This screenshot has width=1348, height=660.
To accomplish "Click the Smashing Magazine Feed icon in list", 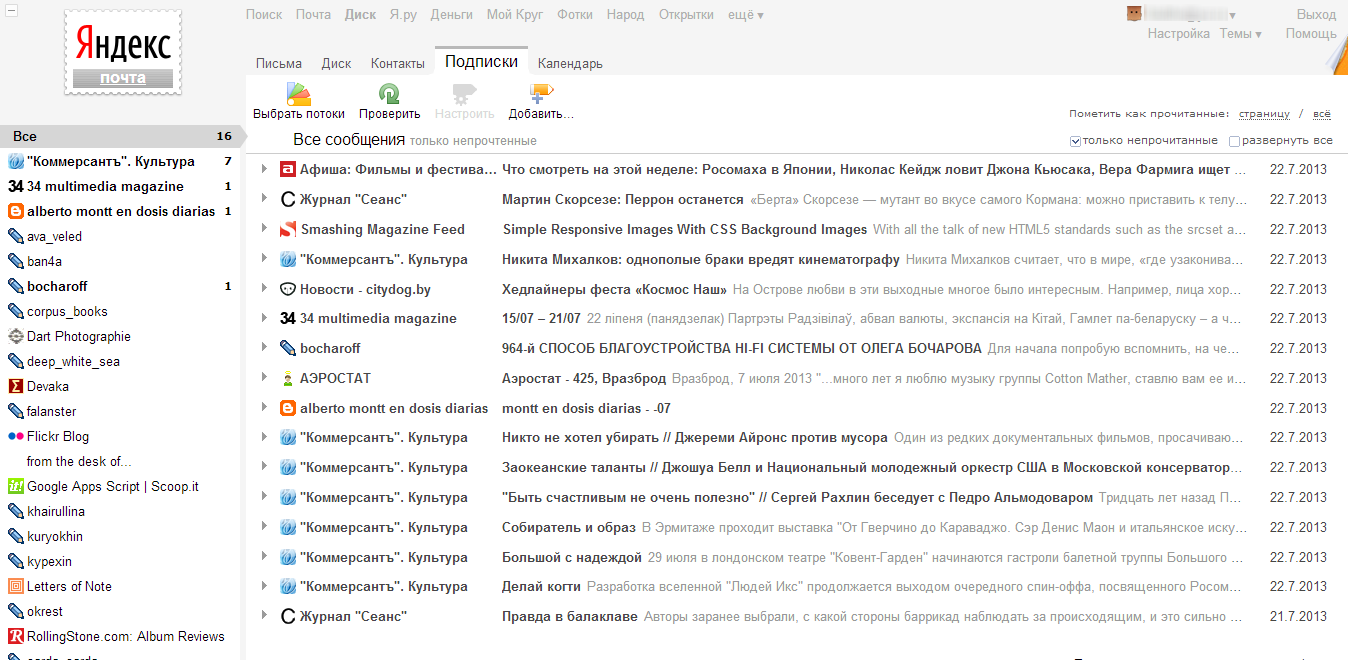I will 288,229.
